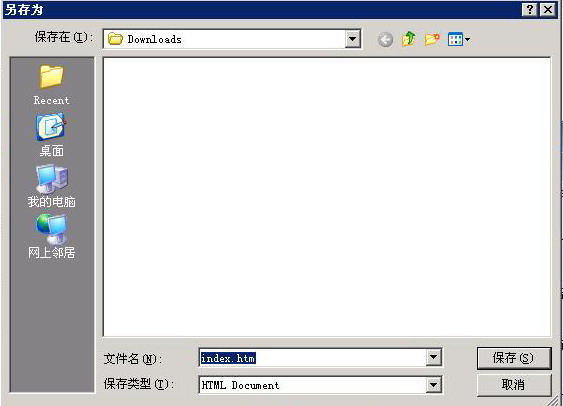Select the 我的电脑 sidebar shortcut
This screenshot has height=406, width=563.
(51, 186)
